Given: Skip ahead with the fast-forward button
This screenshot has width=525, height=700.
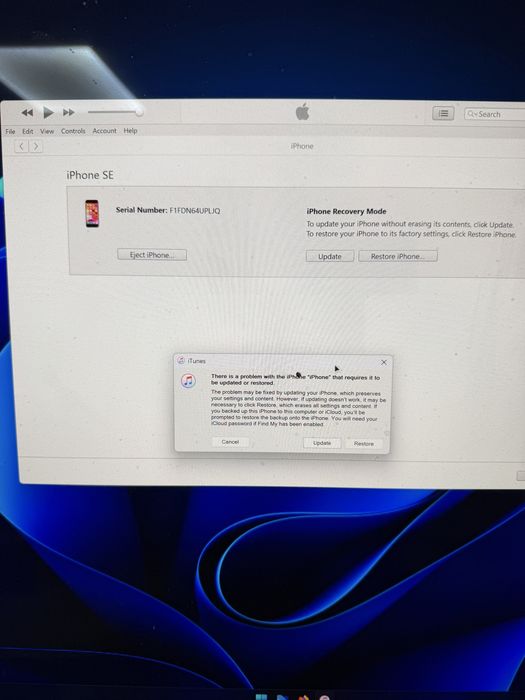Looking at the screenshot, I should (68, 112).
